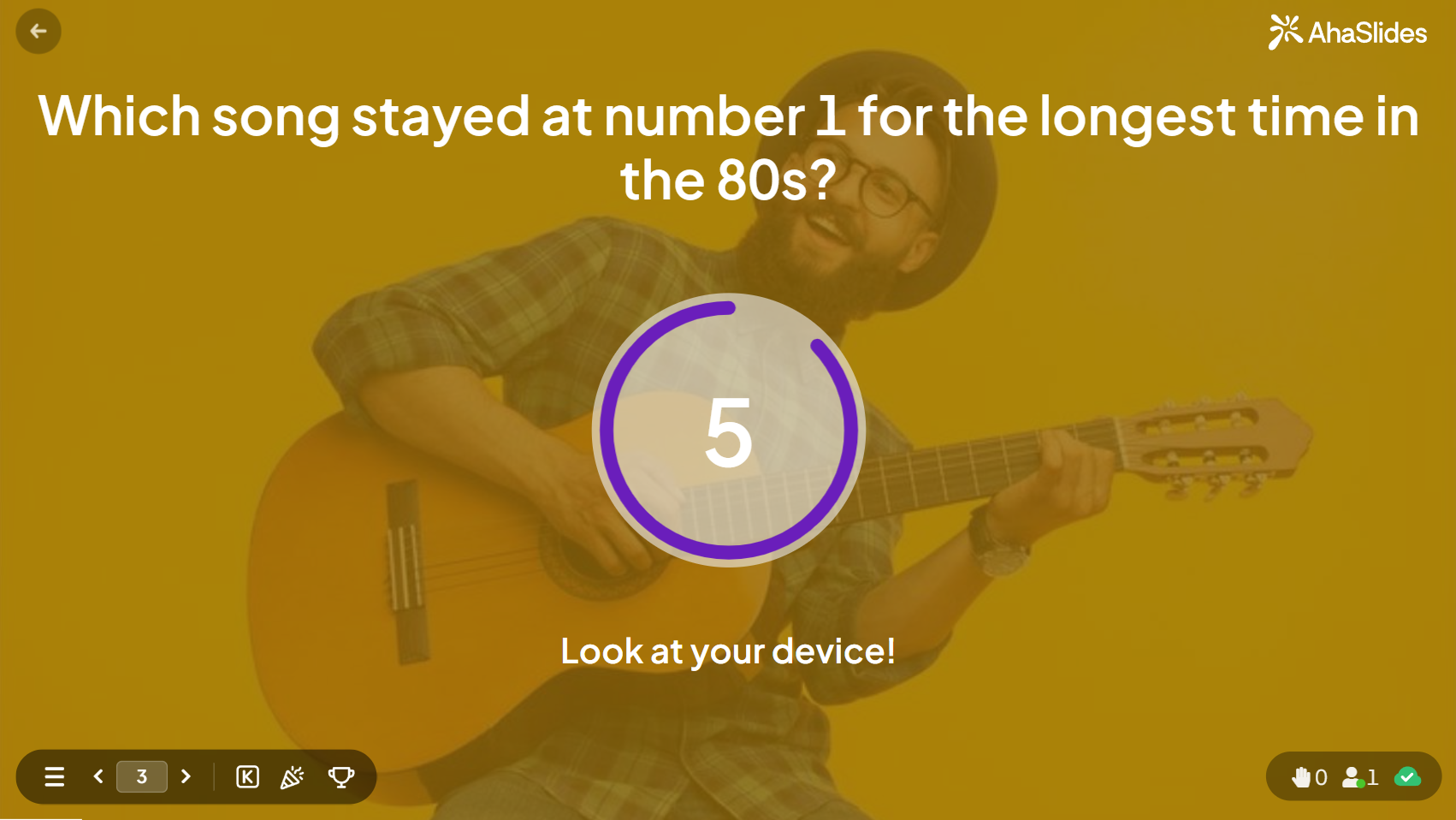This screenshot has height=820, width=1456.
Task: Click the slide number field showing 3
Action: click(142, 776)
